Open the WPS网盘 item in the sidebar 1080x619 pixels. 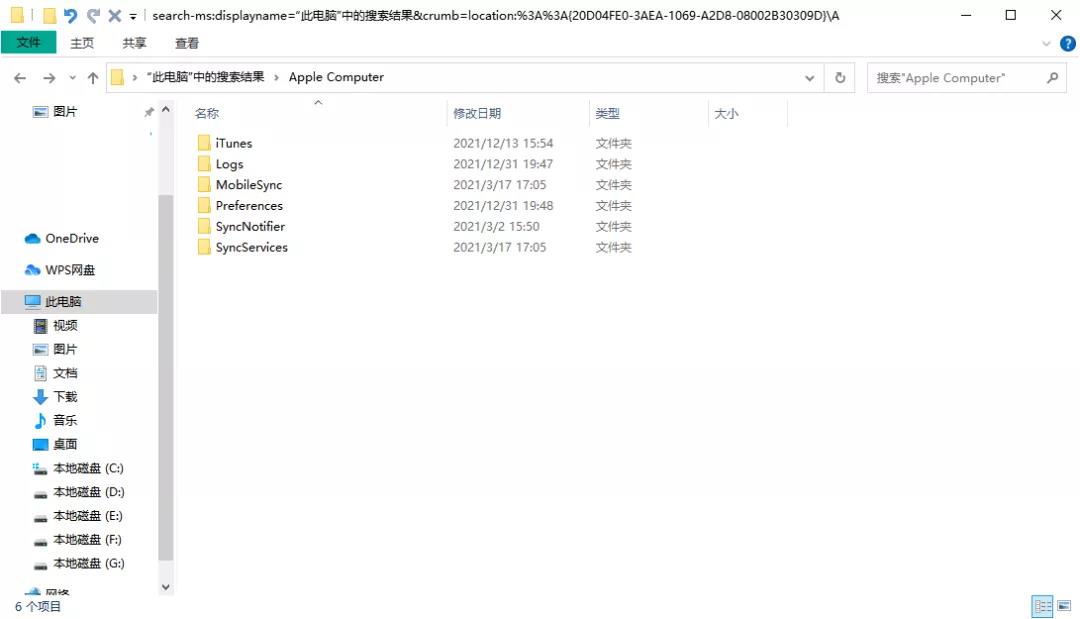click(x=70, y=270)
